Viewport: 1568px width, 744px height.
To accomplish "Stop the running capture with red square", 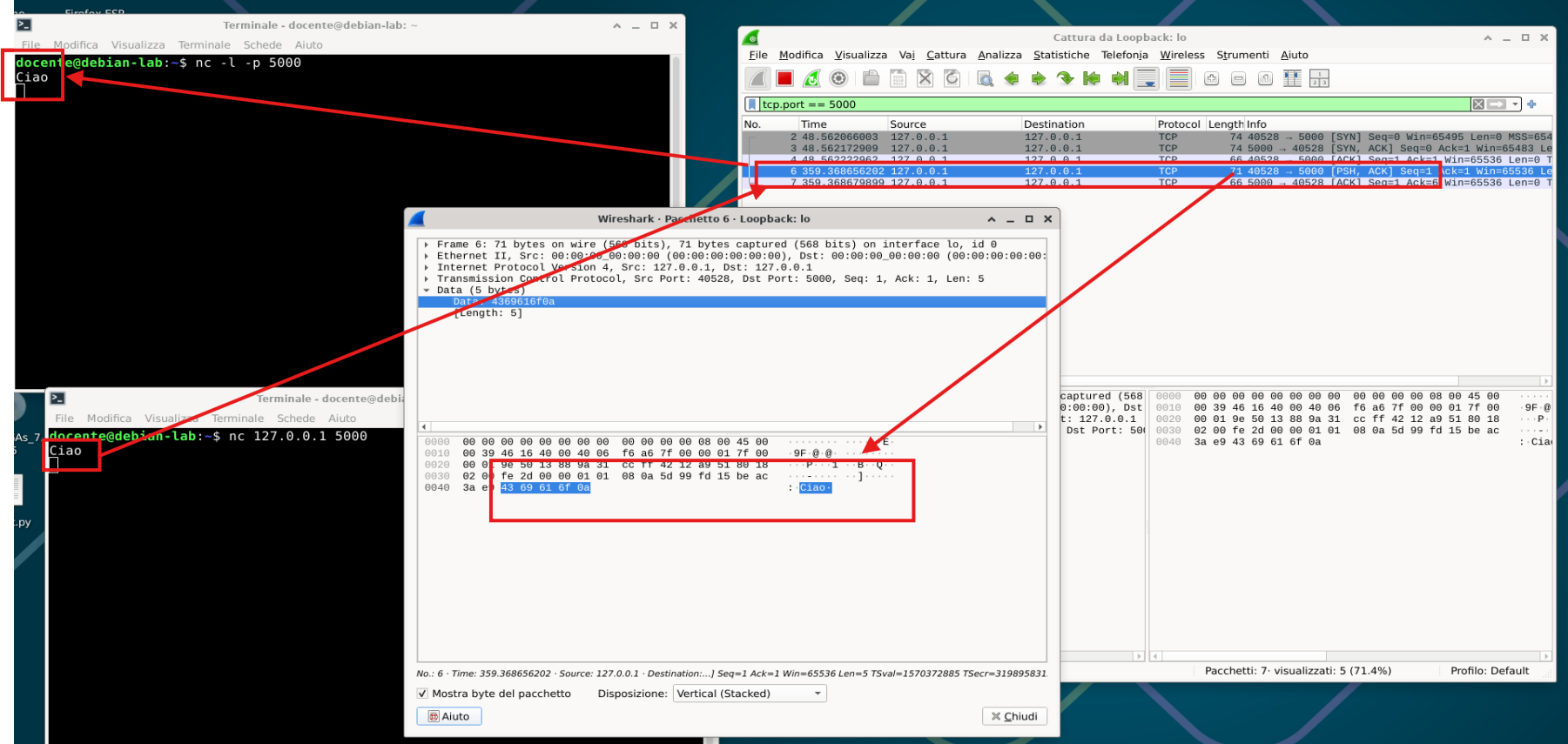I will click(784, 78).
